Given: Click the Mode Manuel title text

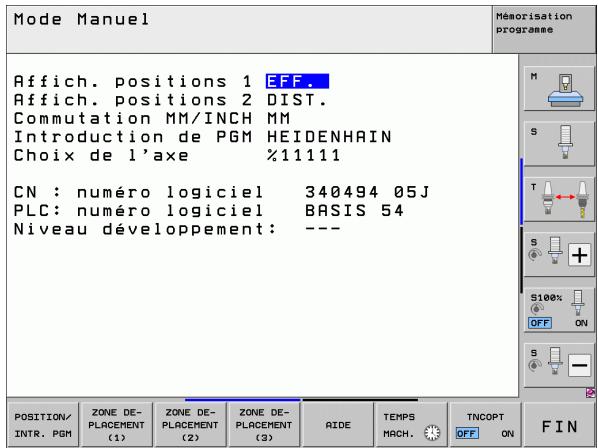Looking at the screenshot, I should 81,19.
